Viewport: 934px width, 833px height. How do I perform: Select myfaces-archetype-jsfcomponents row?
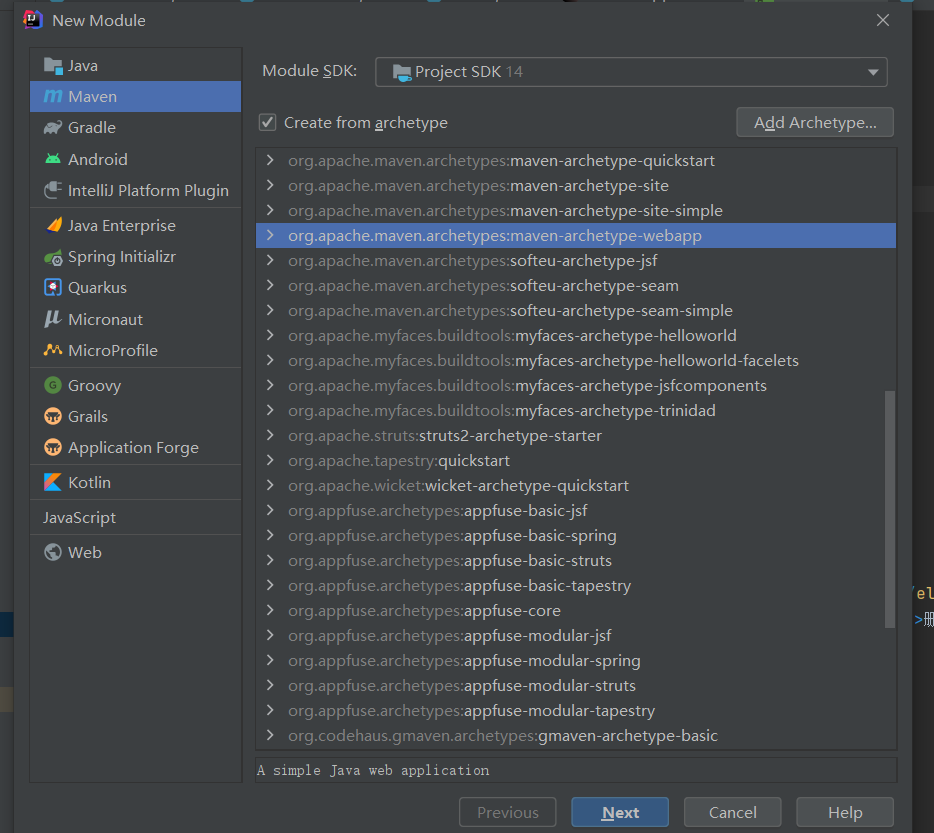[x=575, y=386]
